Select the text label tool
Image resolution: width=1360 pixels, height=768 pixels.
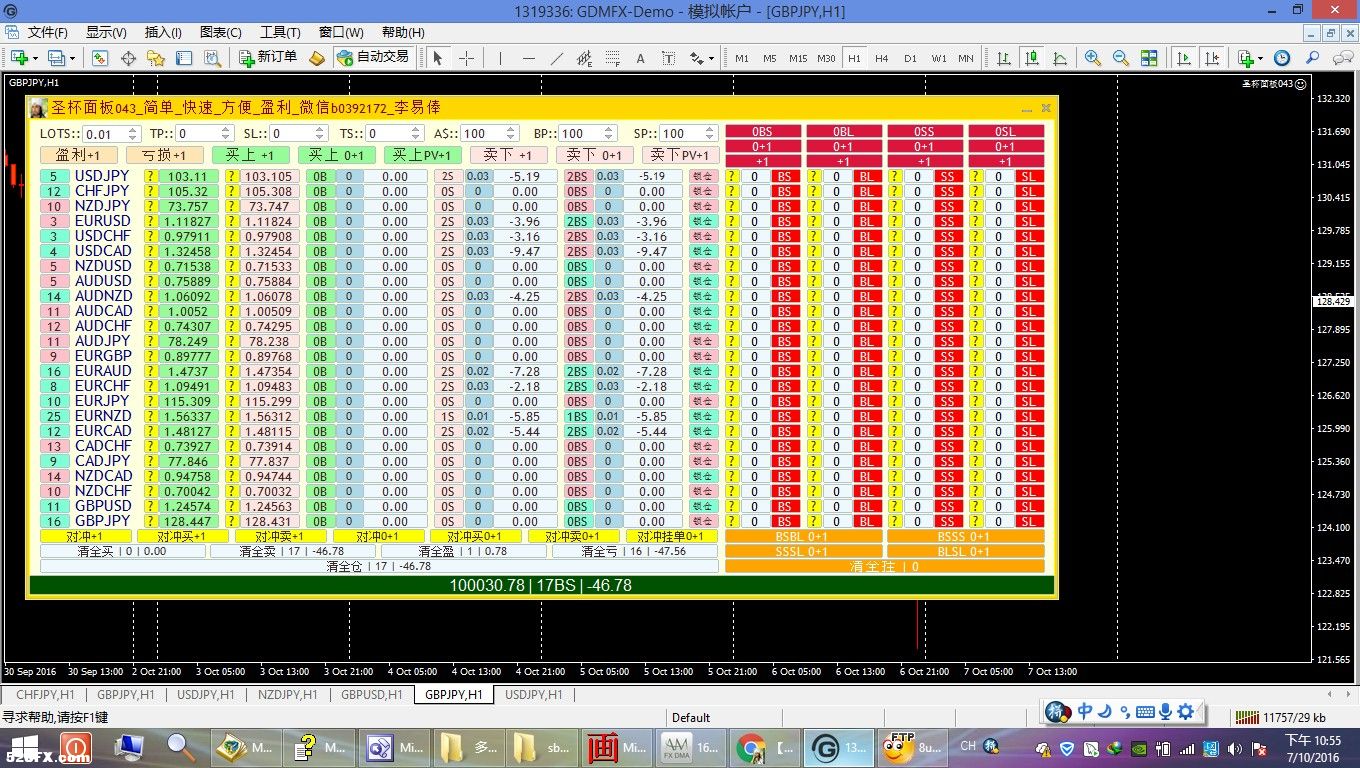tap(669, 58)
